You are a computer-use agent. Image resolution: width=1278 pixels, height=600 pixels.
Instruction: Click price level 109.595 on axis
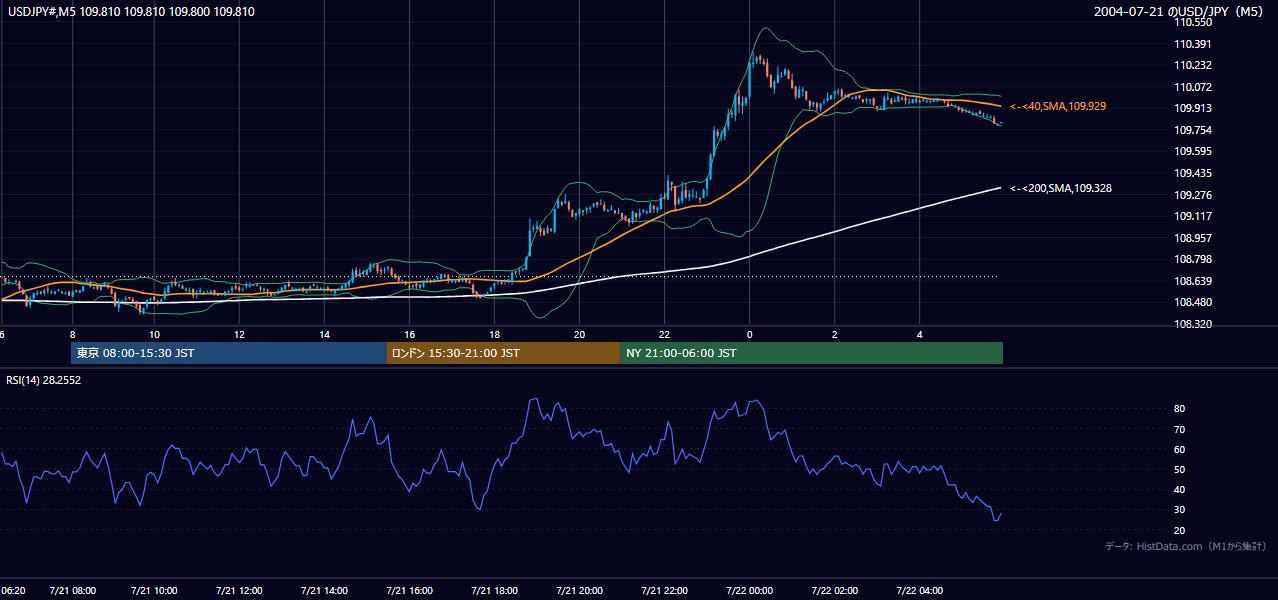click(x=1192, y=152)
